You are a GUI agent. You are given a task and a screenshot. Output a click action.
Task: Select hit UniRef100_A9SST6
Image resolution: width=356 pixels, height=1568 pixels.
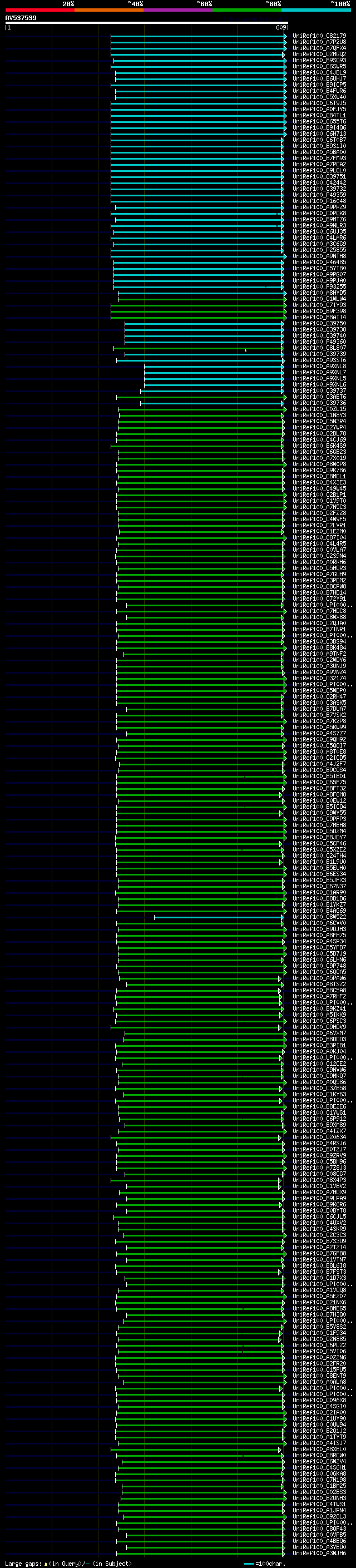coord(319,360)
